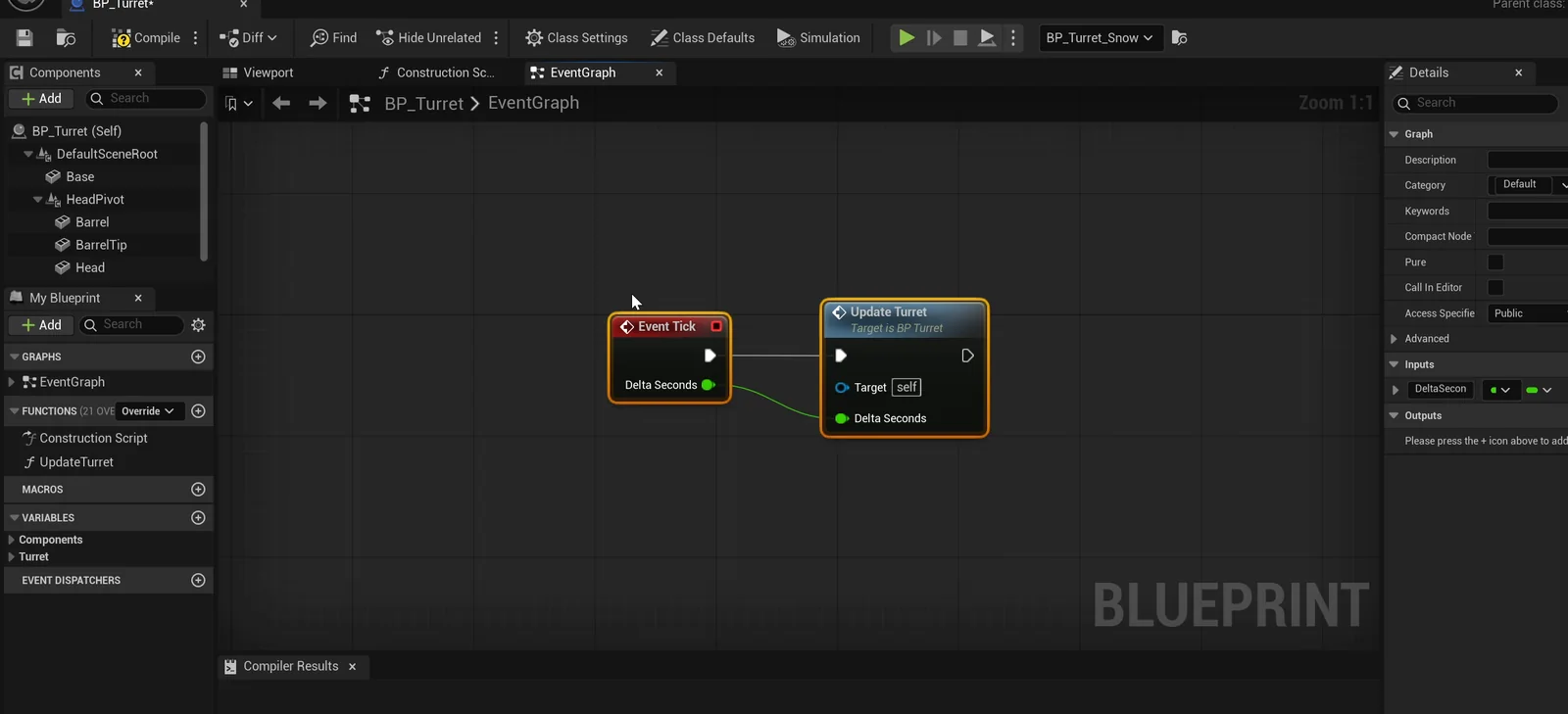Open the Compile options three-dot menu
Viewport: 1568px width, 714px height.
(x=196, y=38)
